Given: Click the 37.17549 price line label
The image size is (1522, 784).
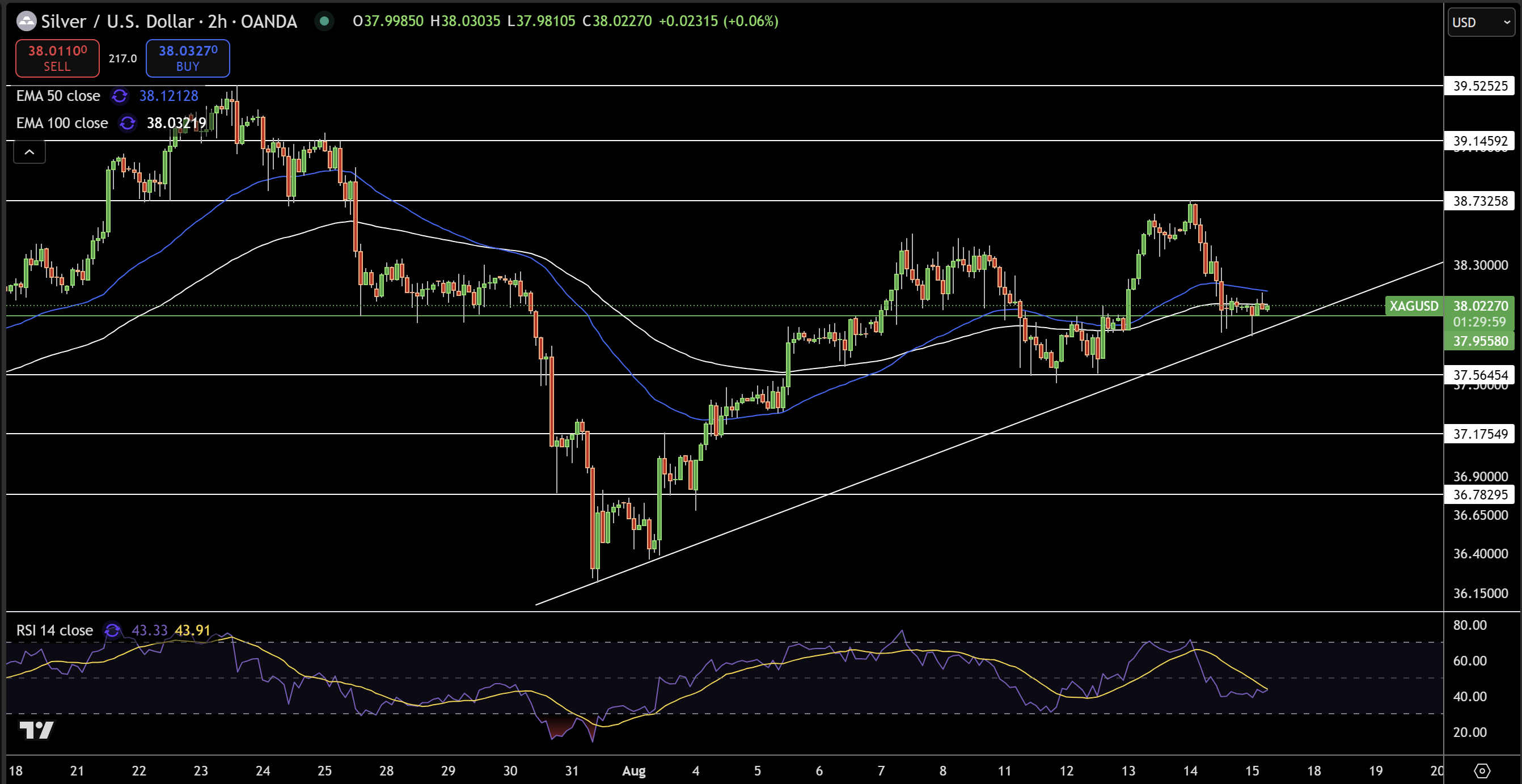Looking at the screenshot, I should click(x=1480, y=434).
